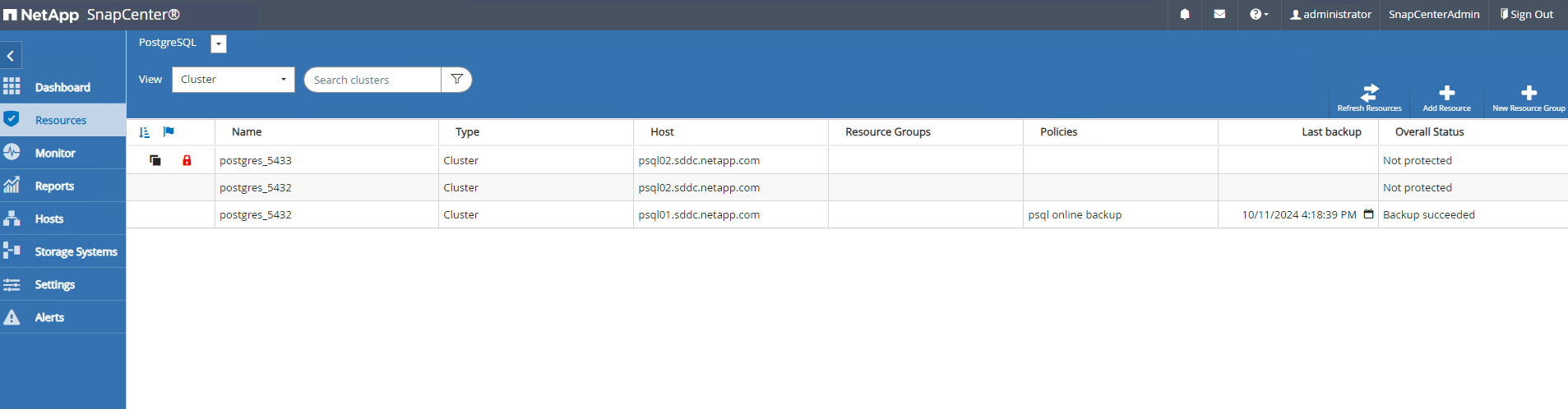Sort by Resource Groups column header

point(888,131)
